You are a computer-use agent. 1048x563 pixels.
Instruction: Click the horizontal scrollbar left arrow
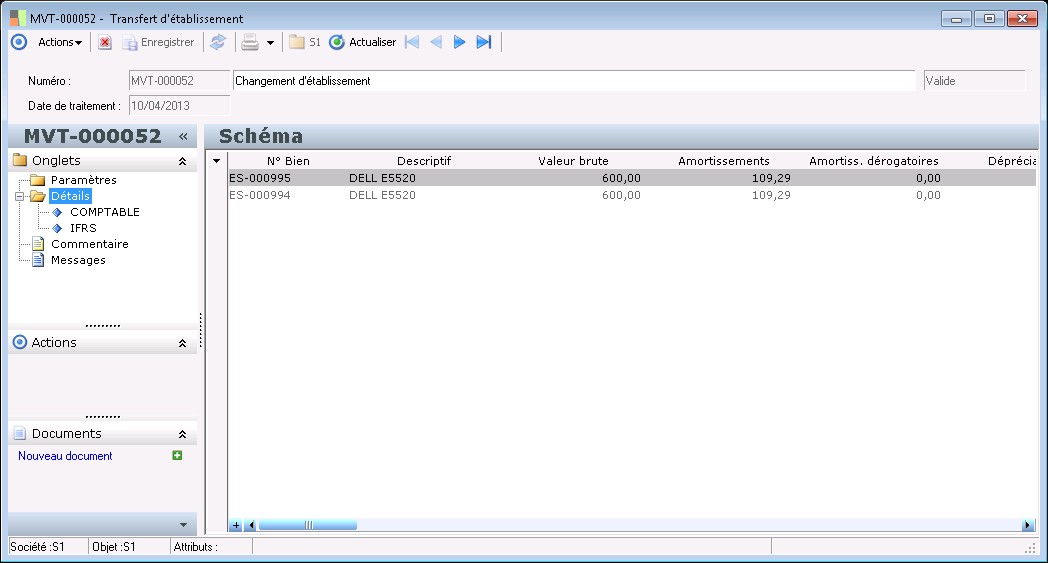pyautogui.click(x=251, y=526)
